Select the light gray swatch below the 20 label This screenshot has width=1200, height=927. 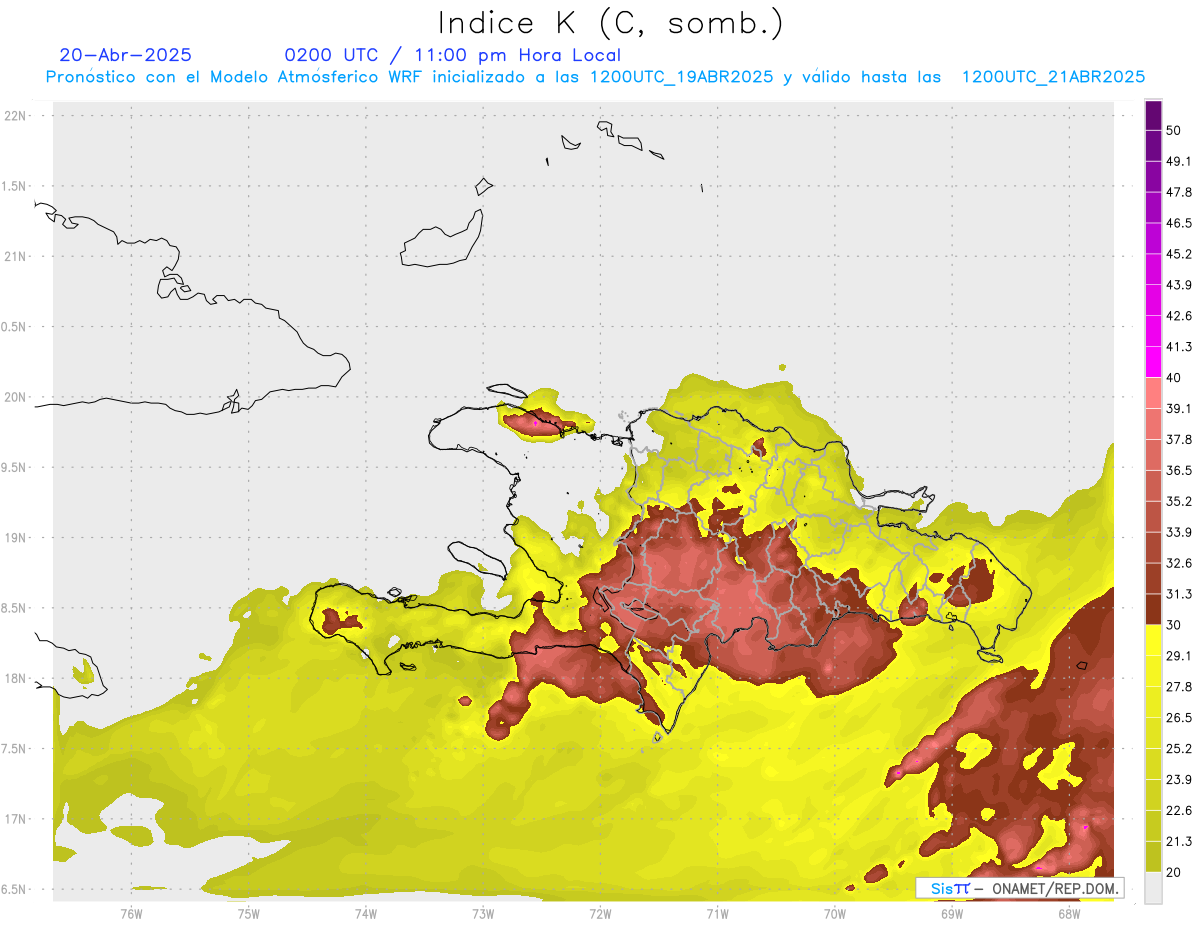[x=1153, y=888]
